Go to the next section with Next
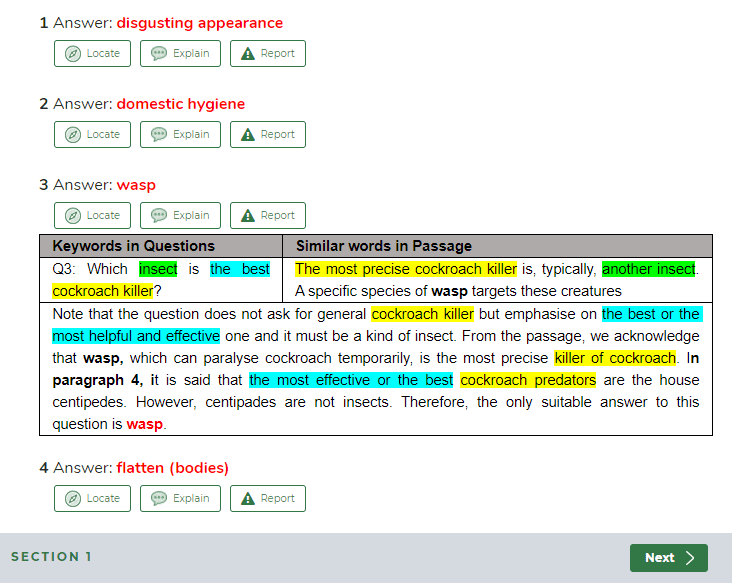The width and height of the screenshot is (732, 583). tap(668, 558)
